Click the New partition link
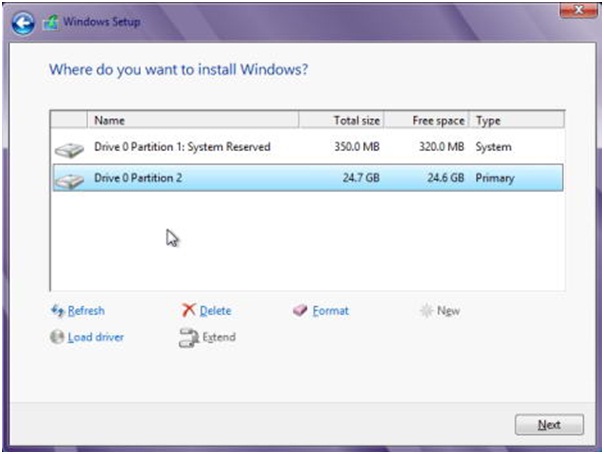 click(x=448, y=310)
